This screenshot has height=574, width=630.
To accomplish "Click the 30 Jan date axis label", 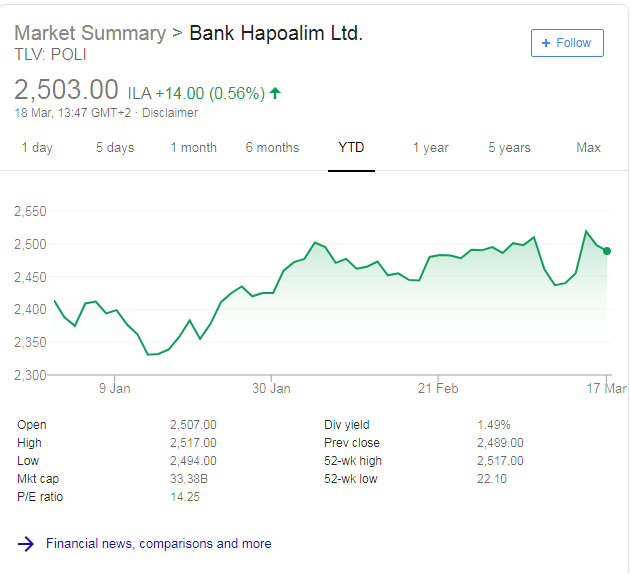I will [271, 388].
